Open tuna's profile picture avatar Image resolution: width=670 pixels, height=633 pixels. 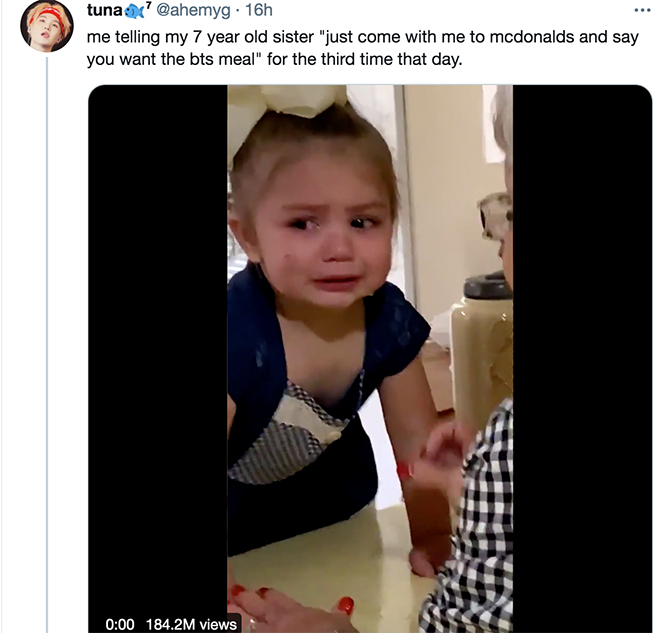tap(47, 26)
